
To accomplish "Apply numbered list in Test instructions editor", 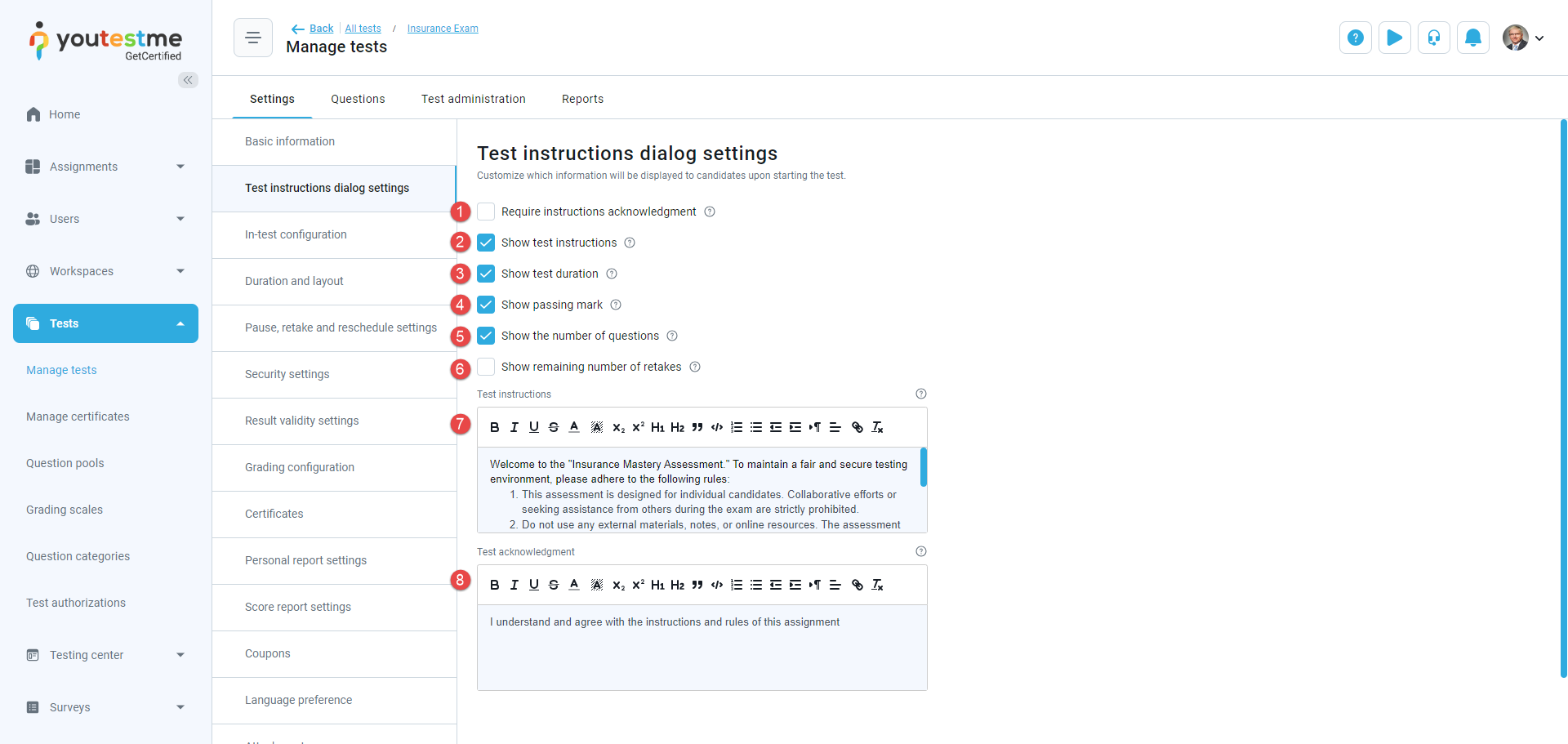I will tap(737, 427).
